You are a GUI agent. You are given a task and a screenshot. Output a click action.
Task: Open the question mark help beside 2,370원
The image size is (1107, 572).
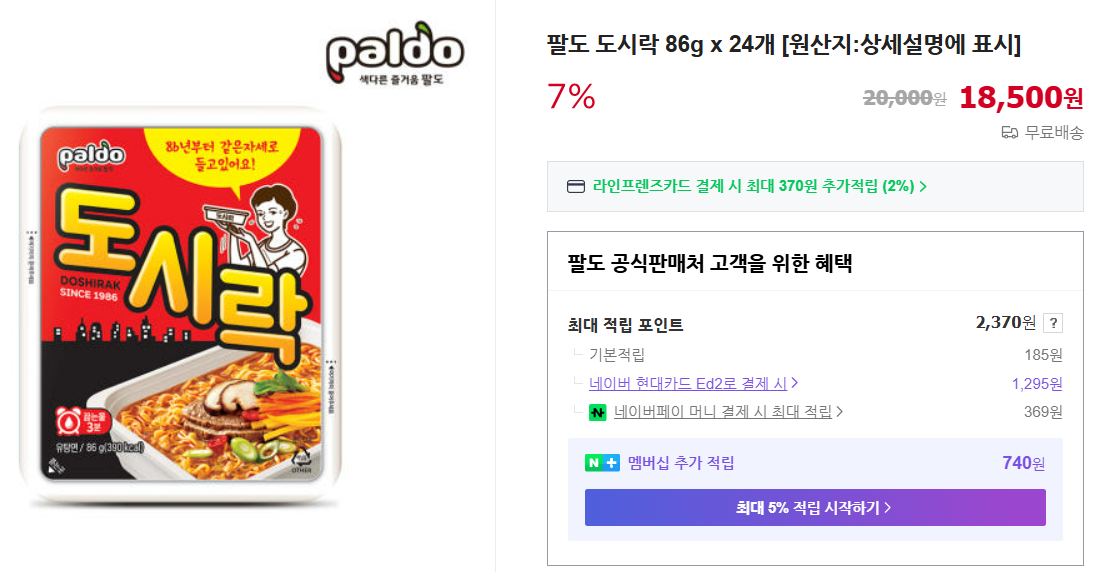pos(1052,323)
